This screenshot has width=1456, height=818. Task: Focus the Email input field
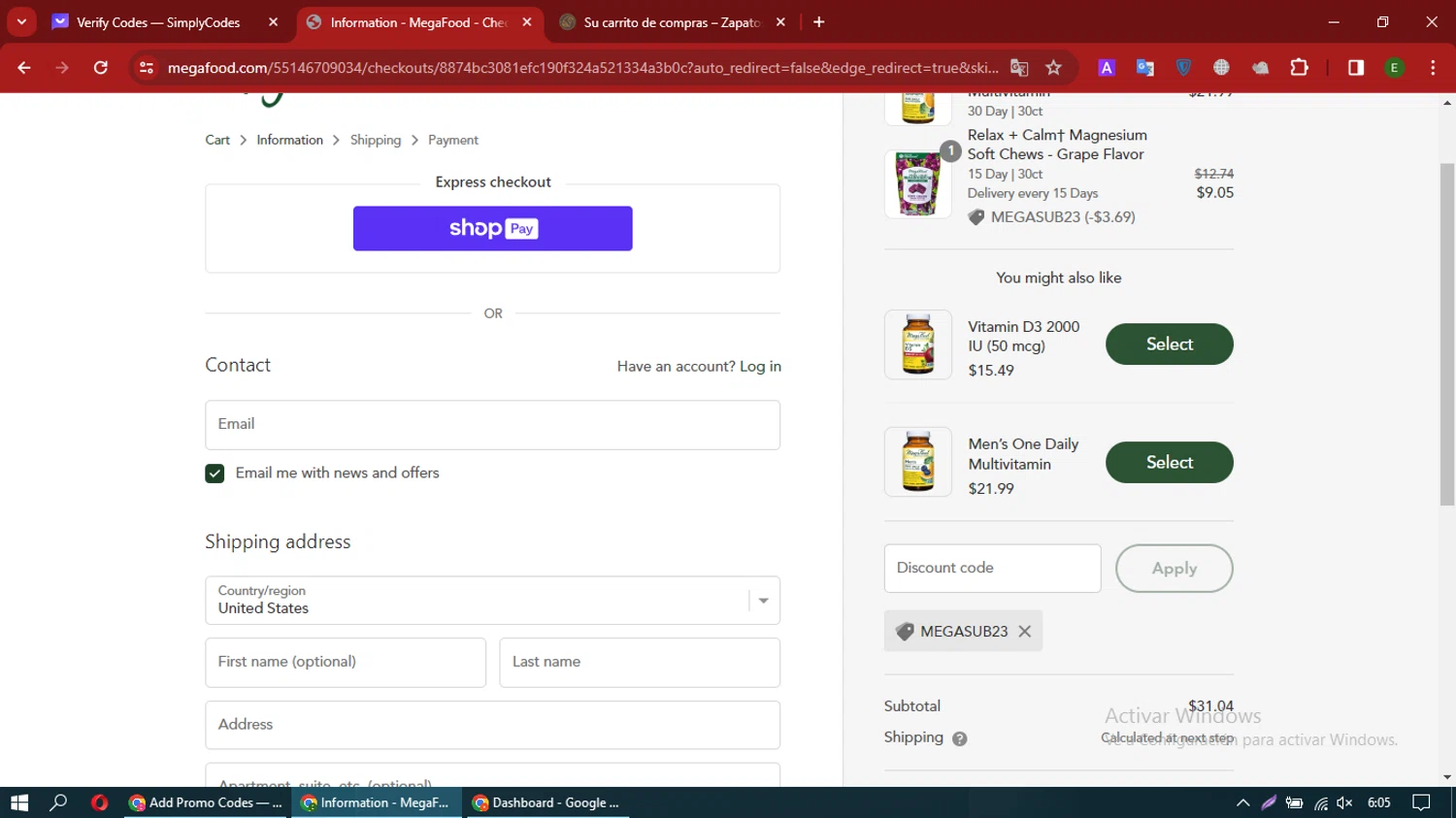coord(493,425)
